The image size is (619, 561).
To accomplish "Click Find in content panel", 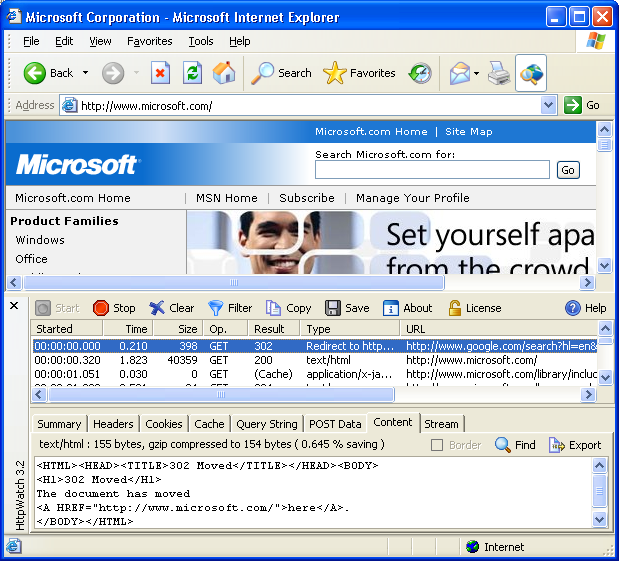I will [515, 445].
